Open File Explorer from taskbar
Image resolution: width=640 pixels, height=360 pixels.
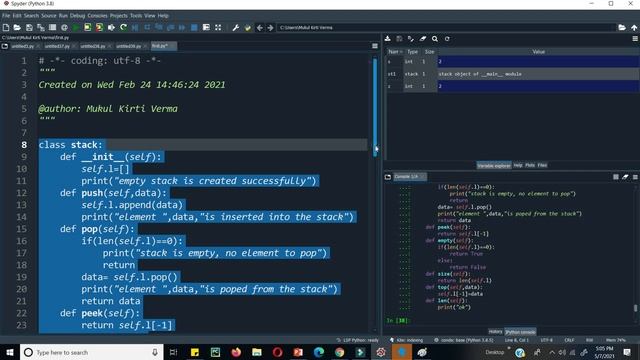257,352
